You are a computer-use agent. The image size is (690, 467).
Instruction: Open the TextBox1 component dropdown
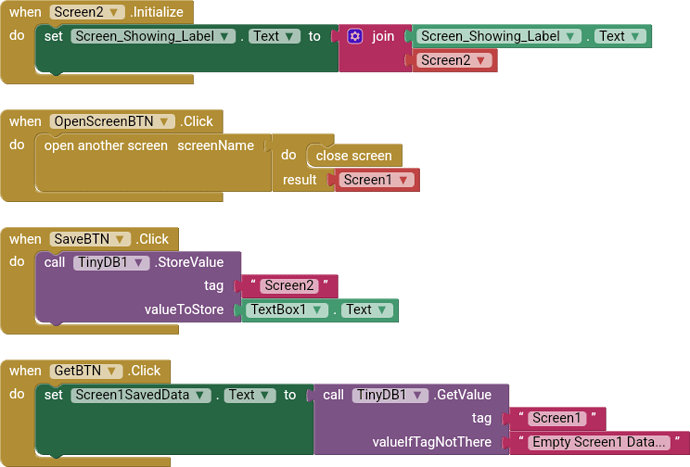[287, 310]
